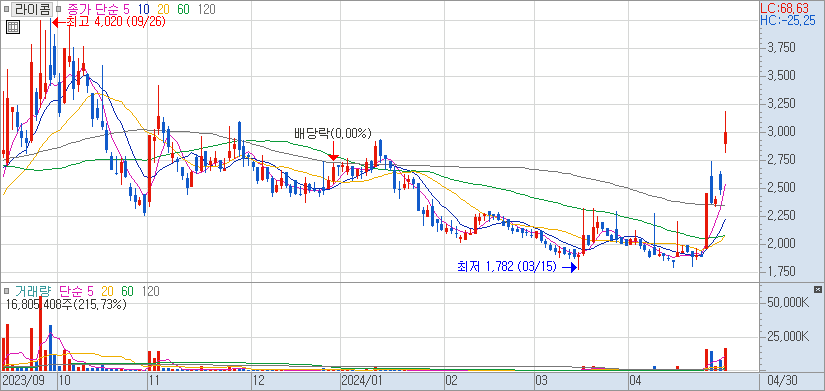The width and height of the screenshot is (825, 391).
Task: Click the 12 month label on date axis
Action: click(258, 380)
